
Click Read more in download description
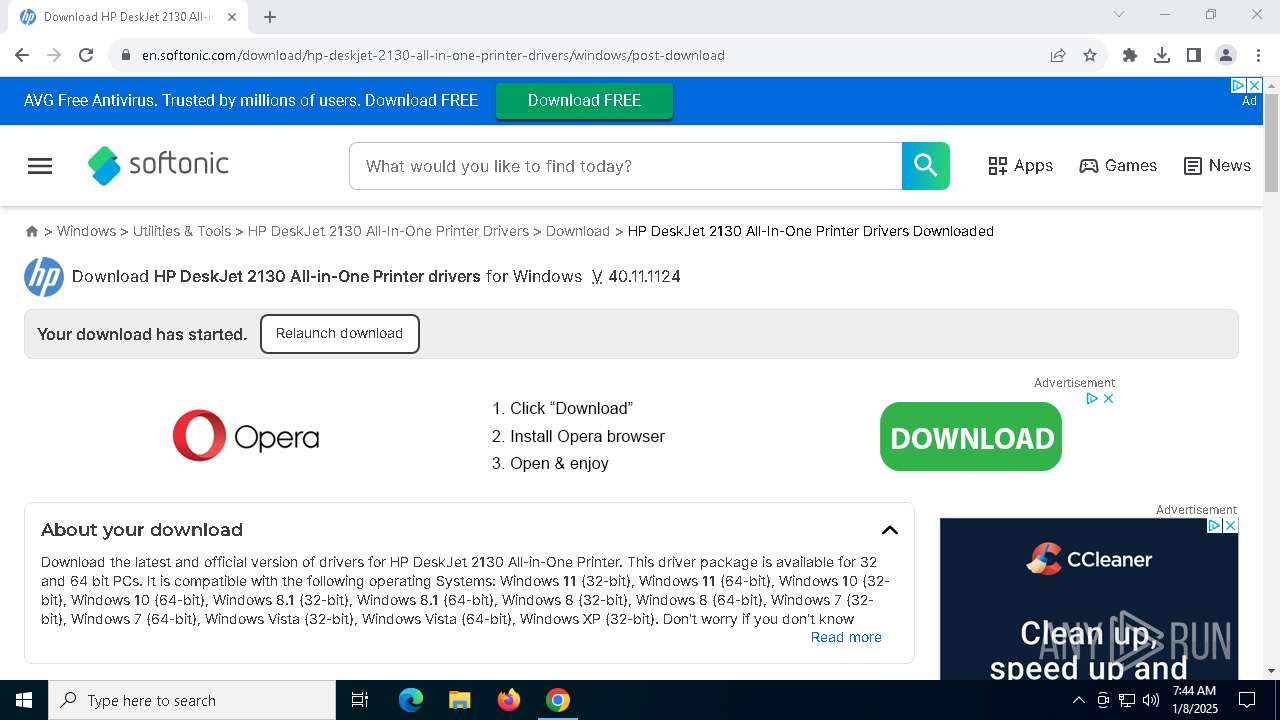pyautogui.click(x=846, y=637)
